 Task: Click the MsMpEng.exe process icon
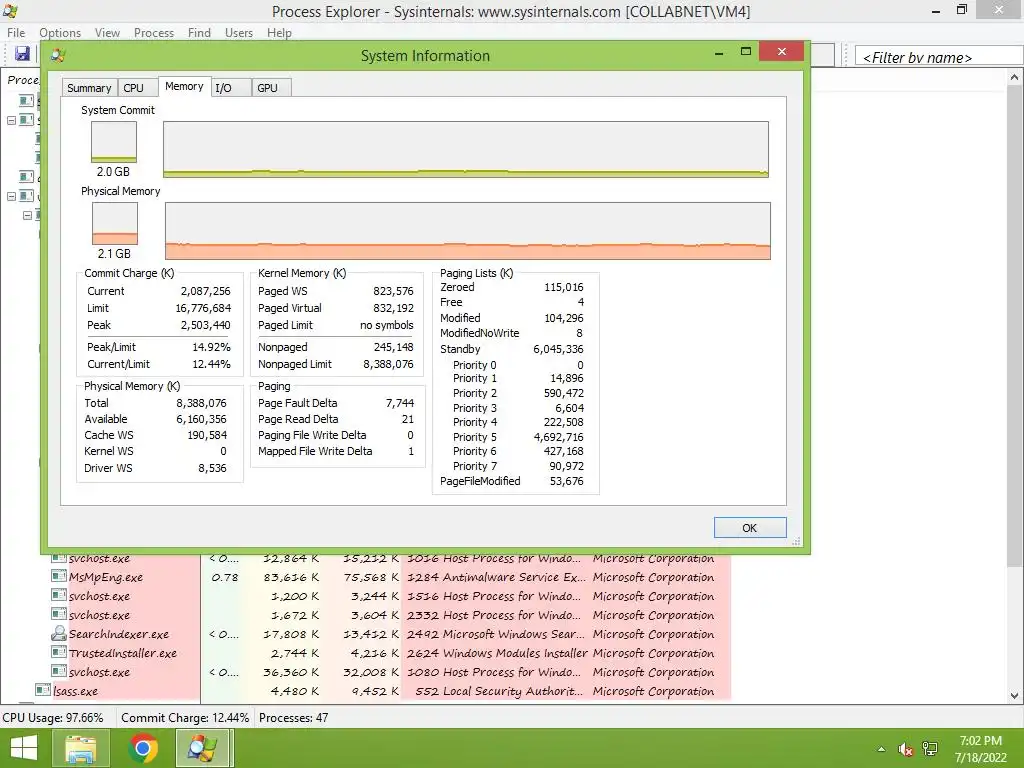pyautogui.click(x=59, y=576)
